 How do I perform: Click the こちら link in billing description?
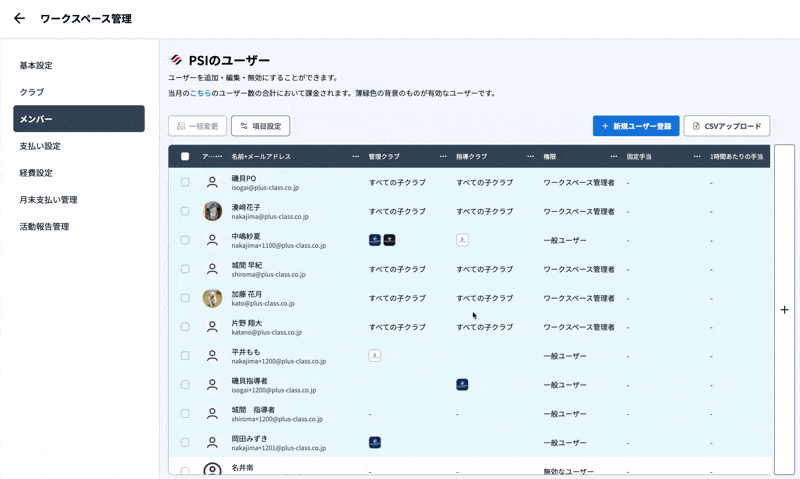tap(200, 93)
